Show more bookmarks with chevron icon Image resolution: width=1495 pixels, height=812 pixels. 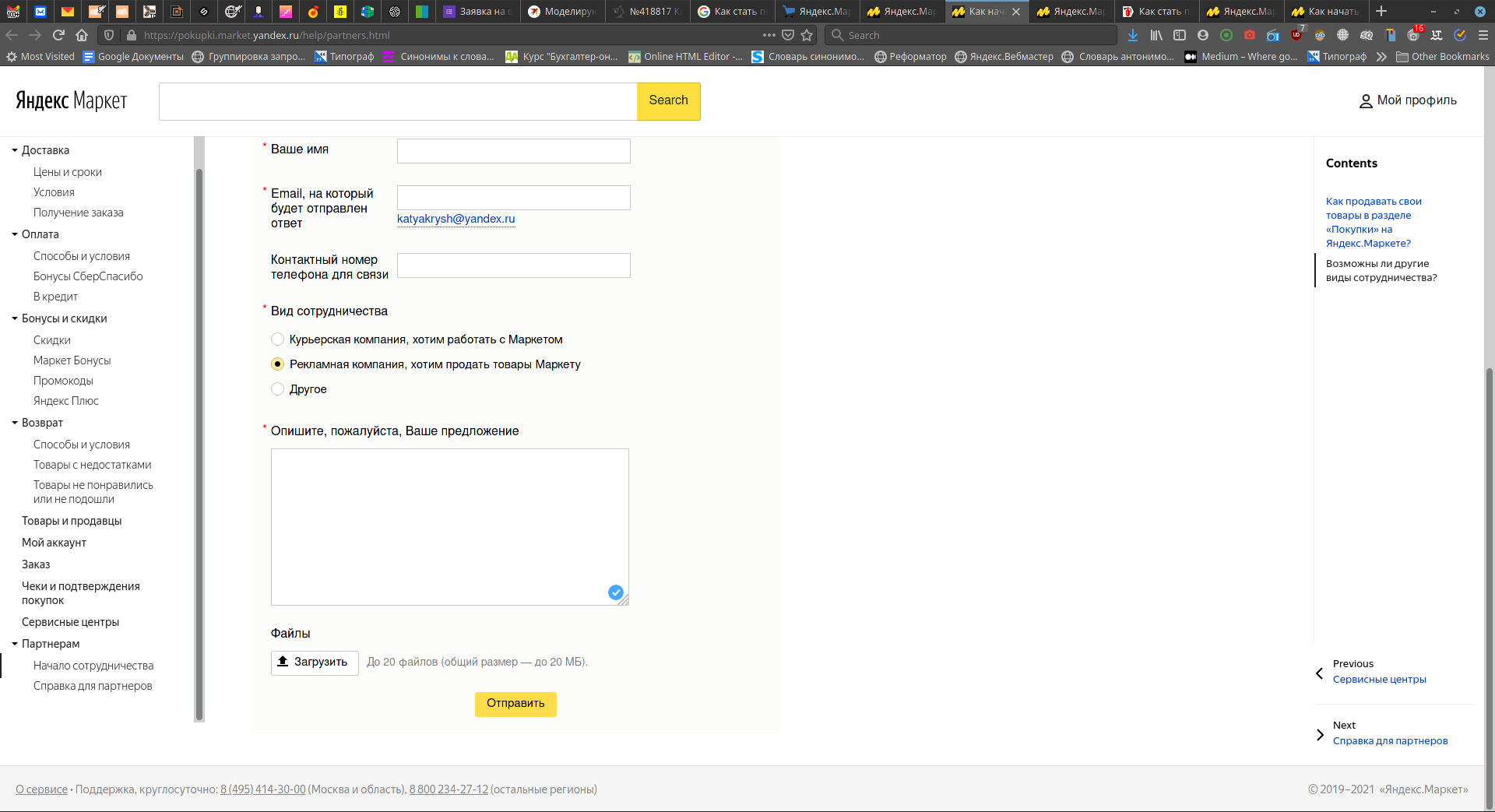pyautogui.click(x=1381, y=57)
